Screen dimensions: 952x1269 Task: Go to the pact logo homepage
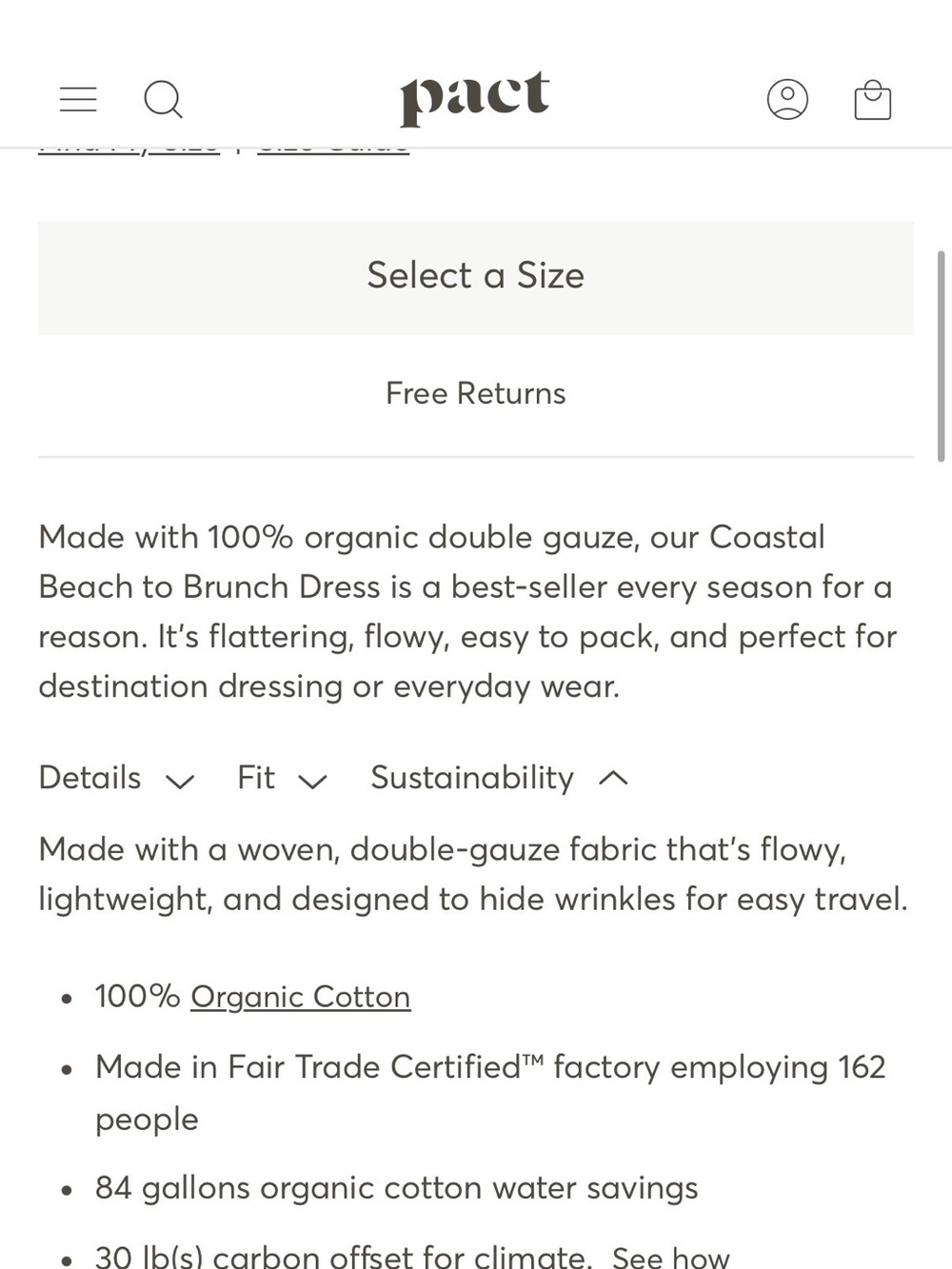[474, 98]
